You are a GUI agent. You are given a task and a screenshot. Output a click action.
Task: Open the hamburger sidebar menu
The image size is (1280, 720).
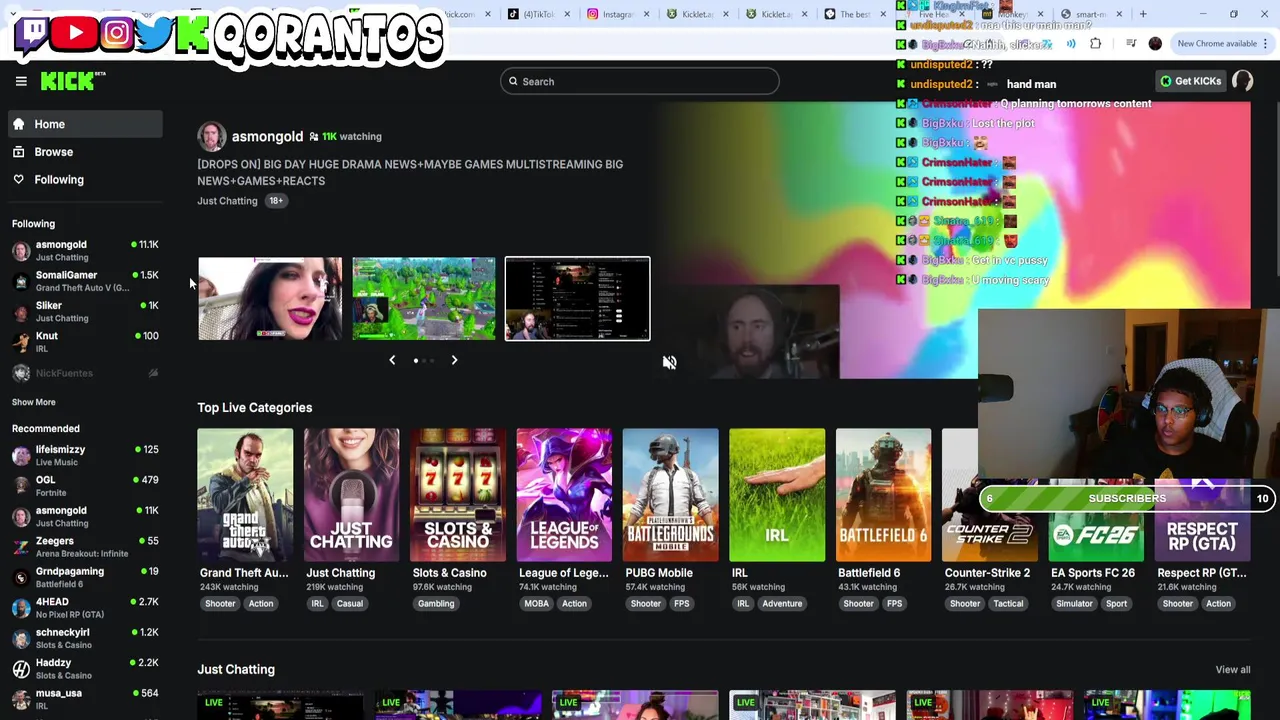click(21, 81)
